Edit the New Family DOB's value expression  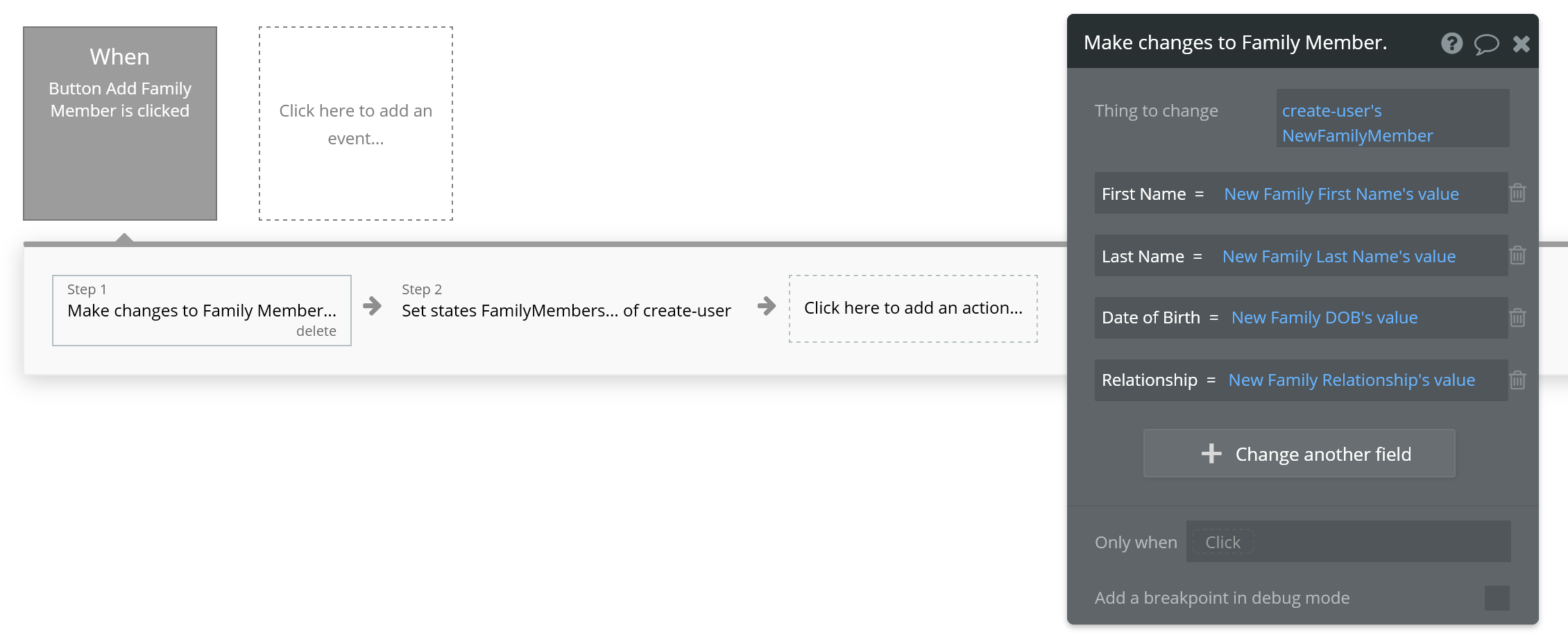tap(1324, 317)
